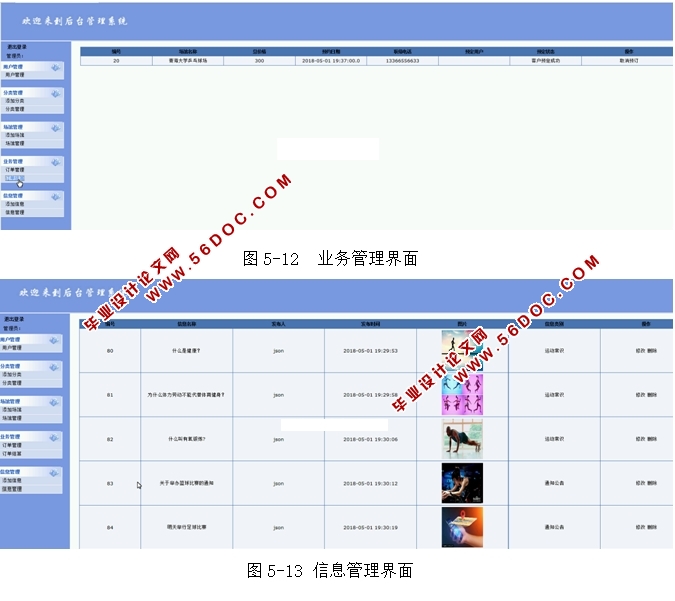Click 修改 for row 82 什么叫有氧锻炼
The image size is (675, 601).
[x=641, y=439]
